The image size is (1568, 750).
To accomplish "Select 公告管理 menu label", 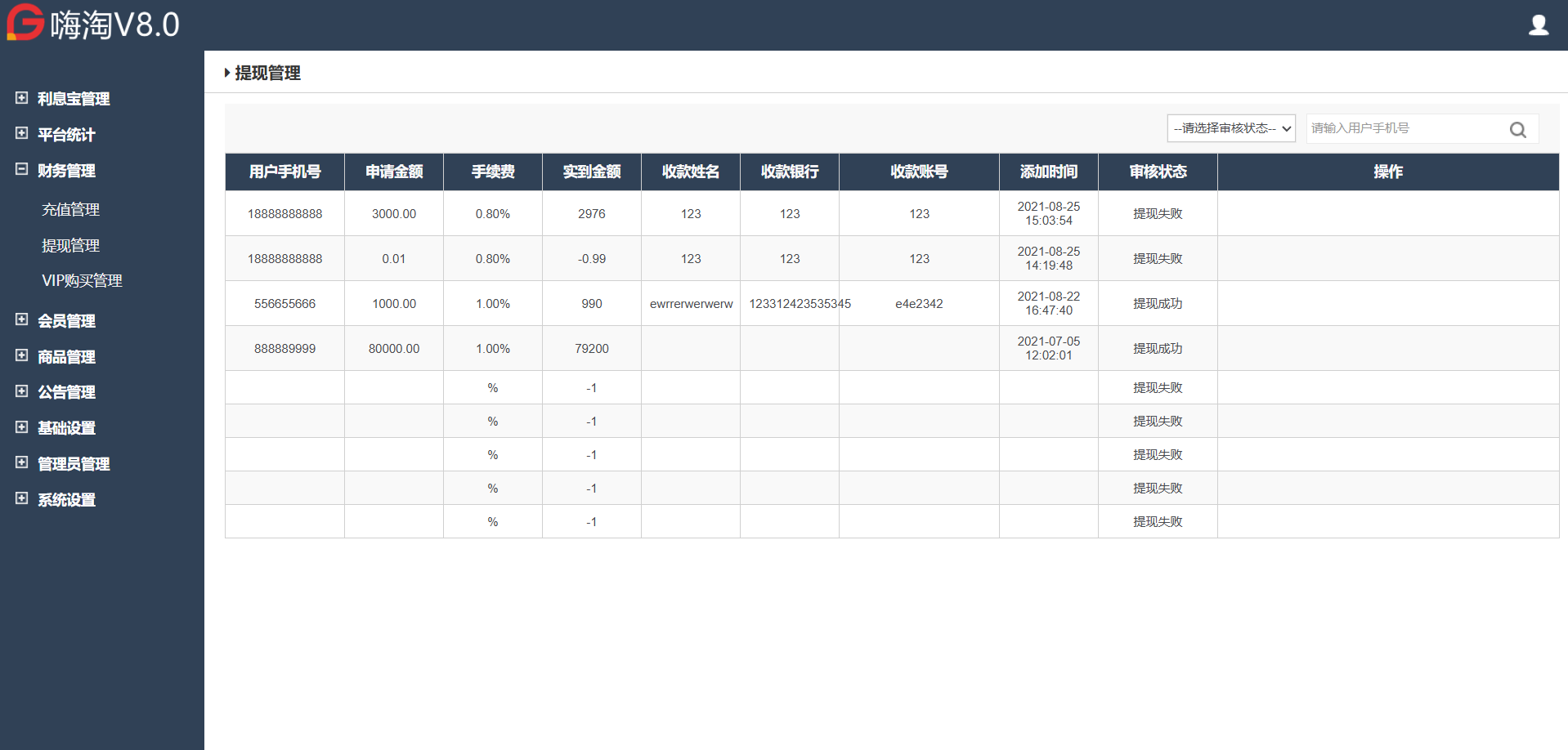I will (x=66, y=392).
